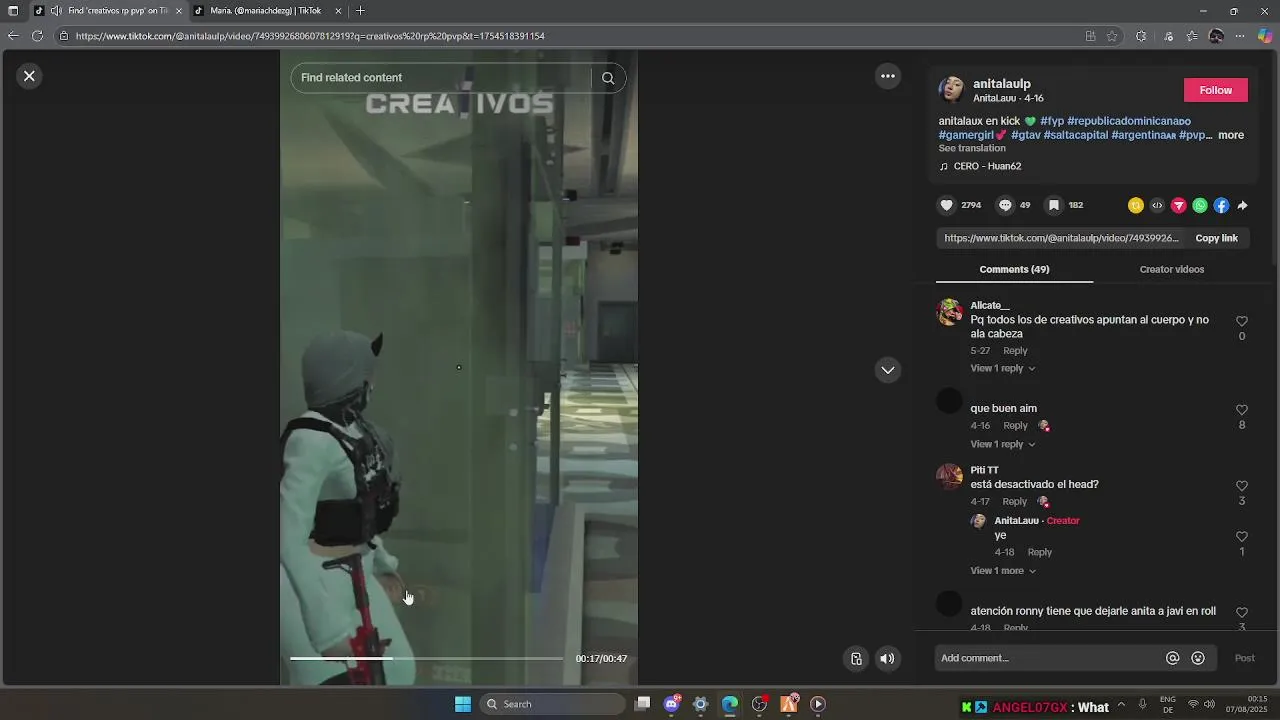The height and width of the screenshot is (720, 1280).
Task: Switch to the María (@mariachdezg) browser tab
Action: (266, 11)
